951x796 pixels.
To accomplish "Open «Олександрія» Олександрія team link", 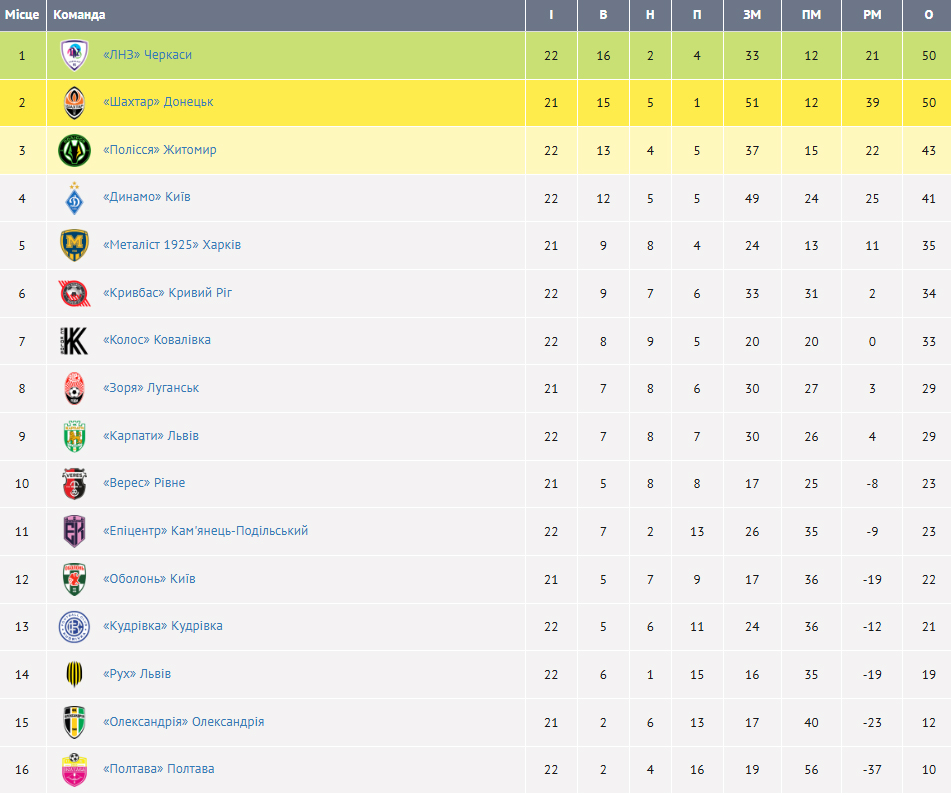I will point(183,722).
